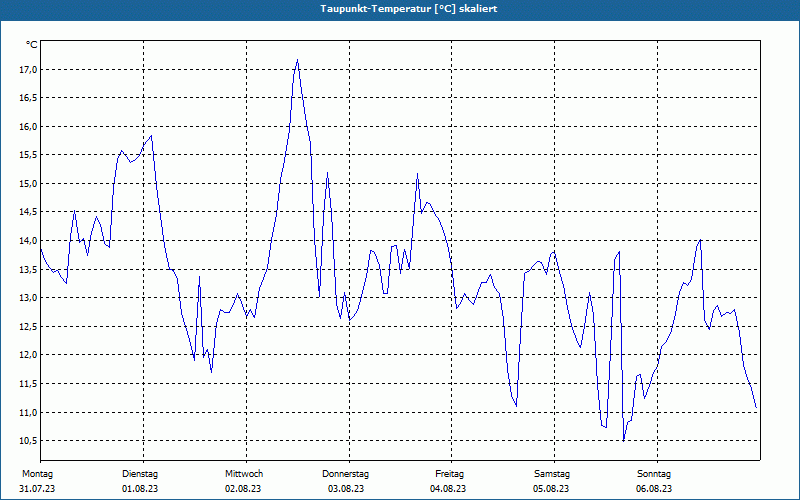The image size is (800, 500).
Task: Click the 10,5 y-axis value
Action: pos(28,441)
